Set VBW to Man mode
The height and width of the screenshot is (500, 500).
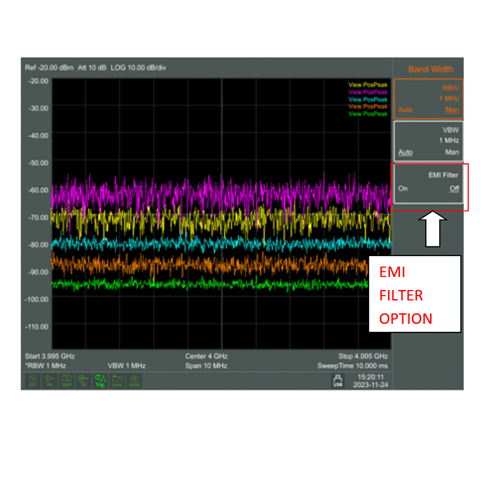coord(452,152)
